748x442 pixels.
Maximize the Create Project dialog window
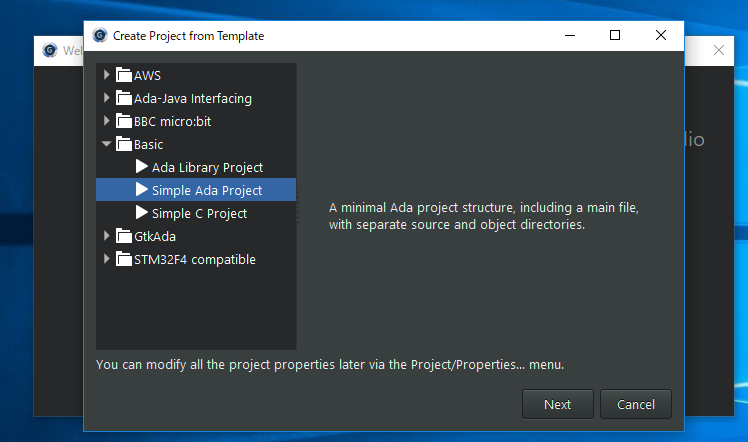(x=615, y=35)
